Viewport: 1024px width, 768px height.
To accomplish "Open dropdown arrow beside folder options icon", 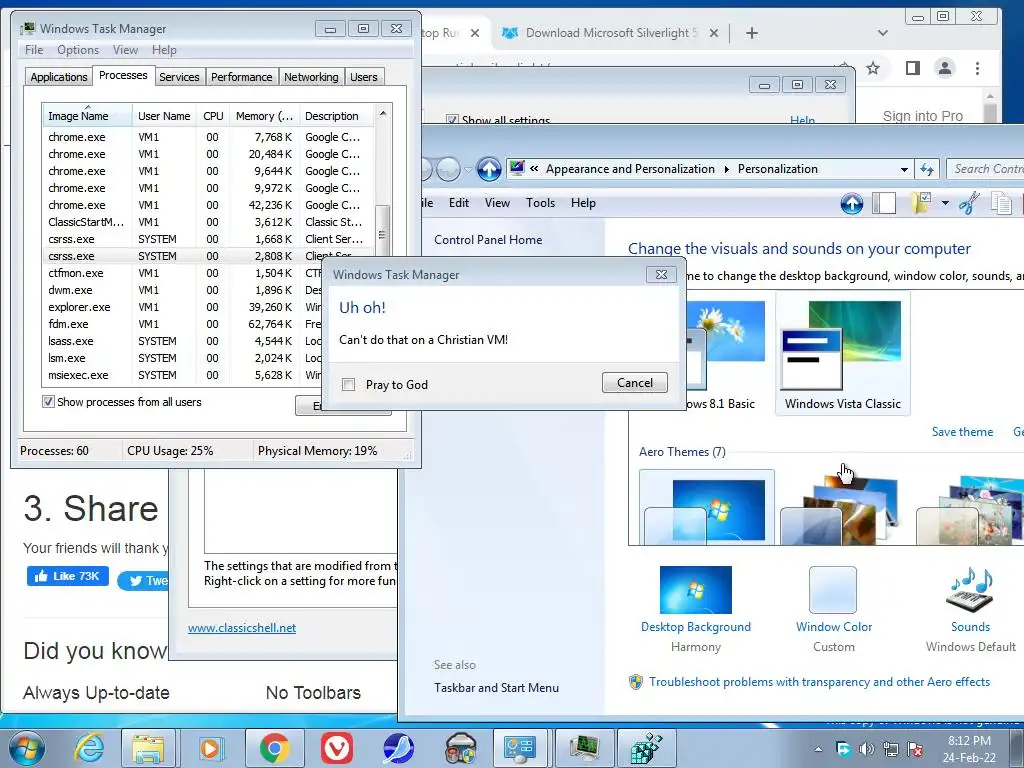I will click(945, 203).
